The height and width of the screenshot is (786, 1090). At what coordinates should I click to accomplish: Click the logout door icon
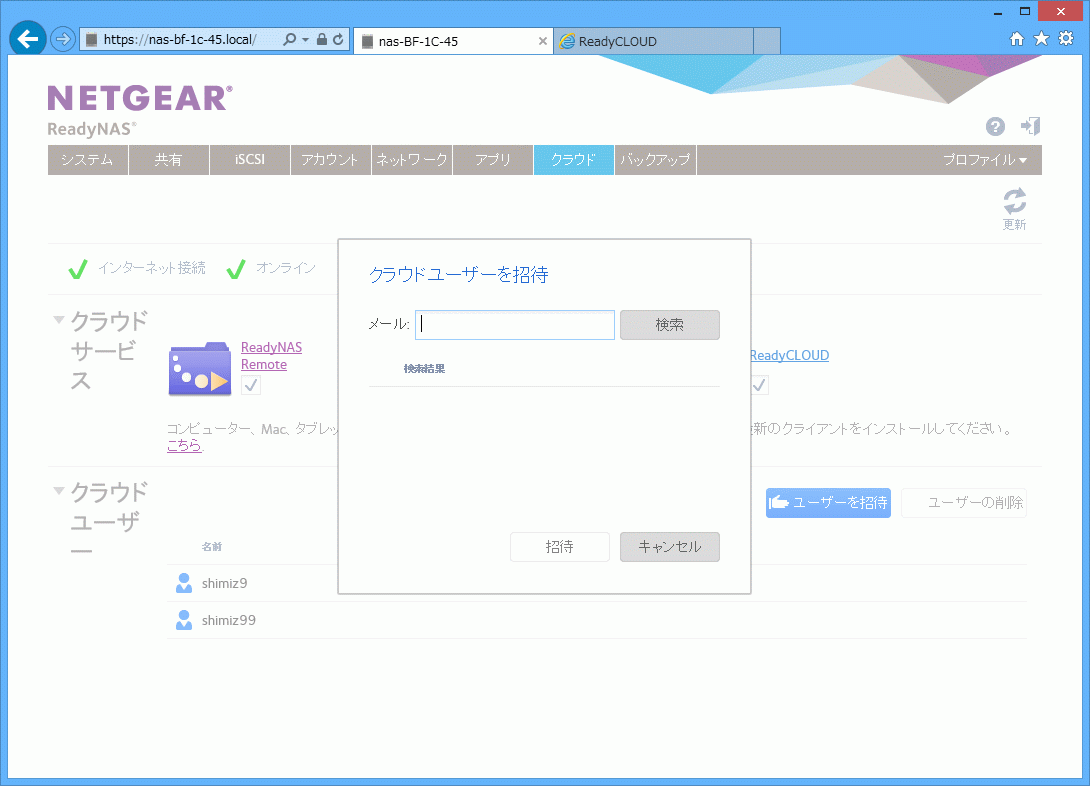(1030, 126)
